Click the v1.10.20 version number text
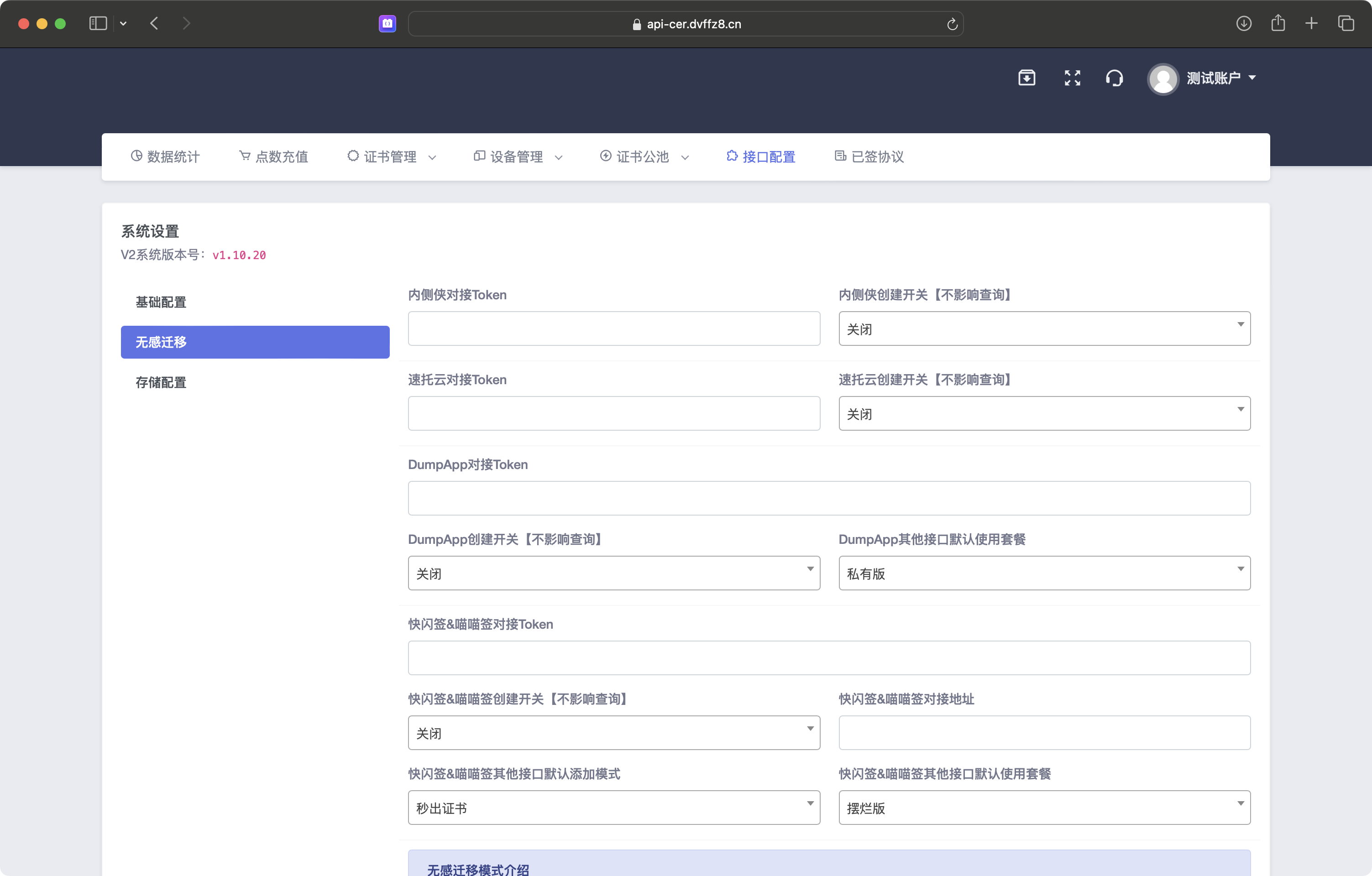The width and height of the screenshot is (1372, 876). pyautogui.click(x=239, y=255)
